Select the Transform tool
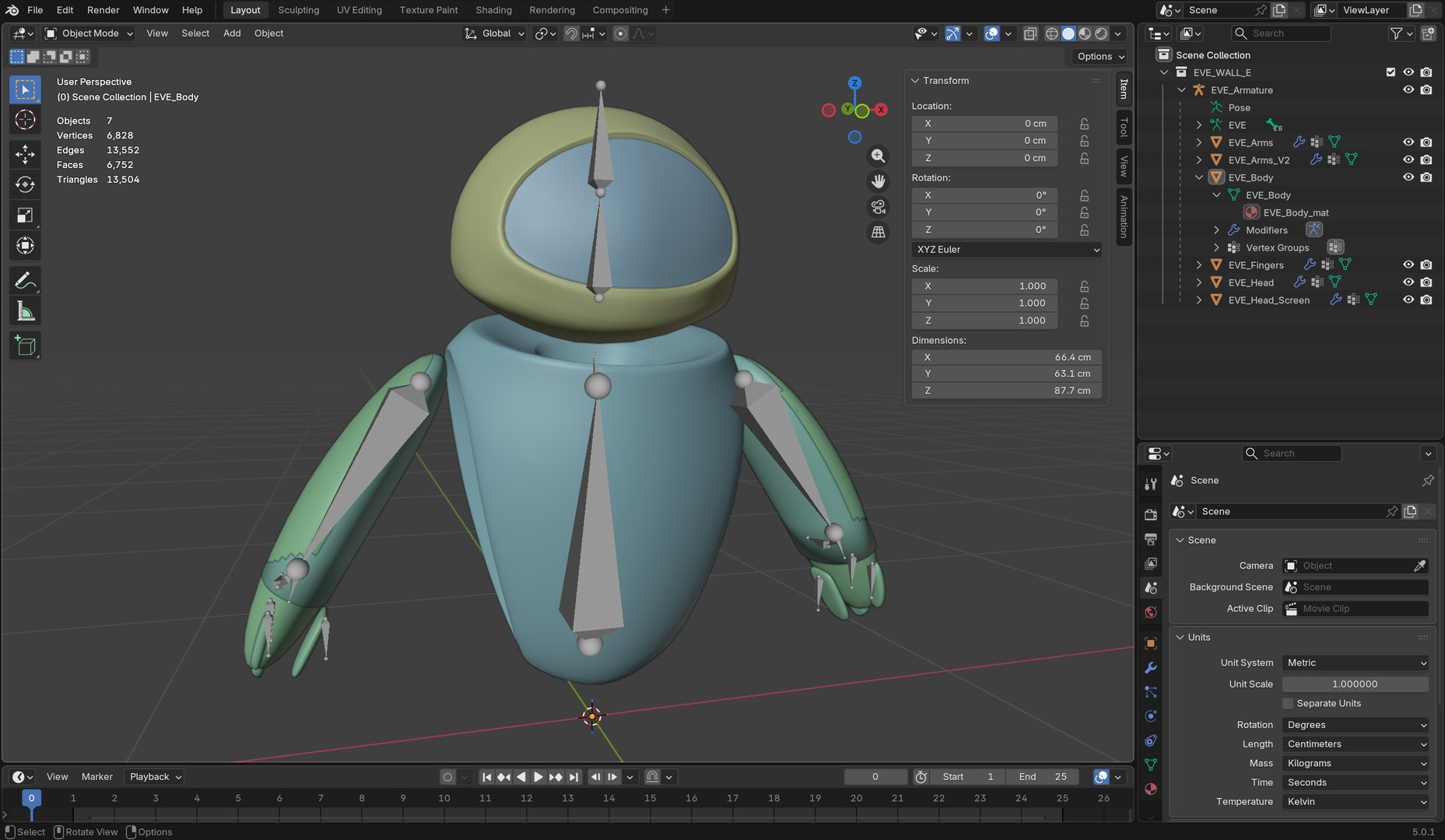 coord(25,246)
